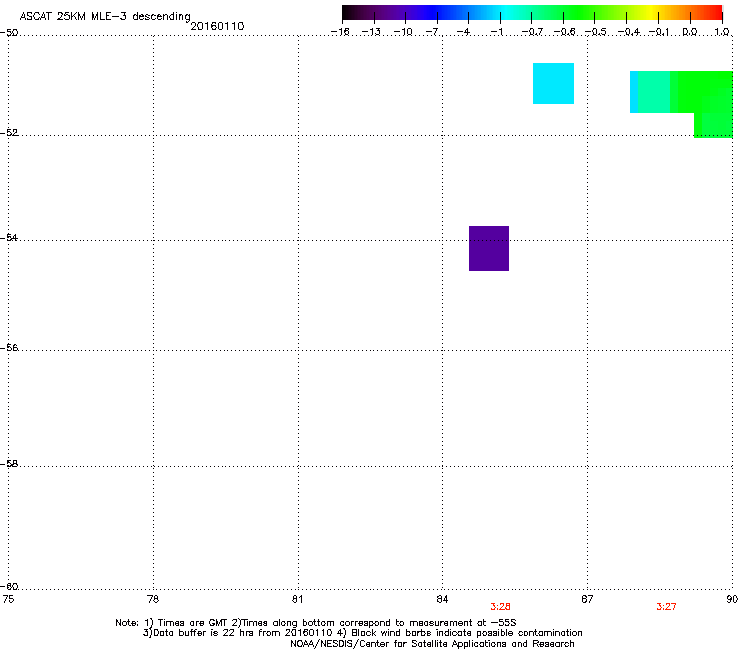Screen dimensions: 740x650
Task: Click the latitude axis label '-56'
Action: [x=9, y=348]
